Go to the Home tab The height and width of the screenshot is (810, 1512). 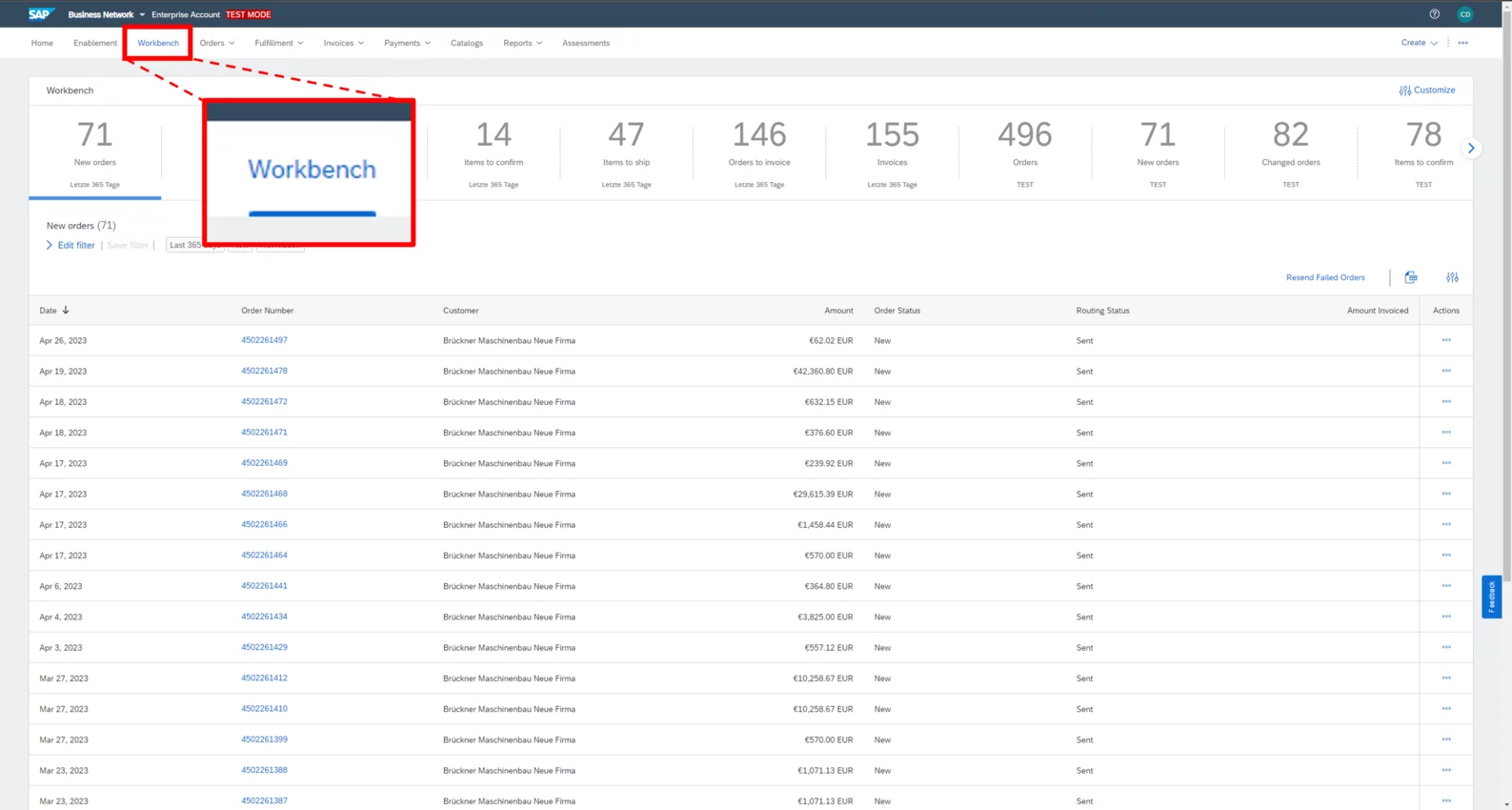[x=42, y=43]
